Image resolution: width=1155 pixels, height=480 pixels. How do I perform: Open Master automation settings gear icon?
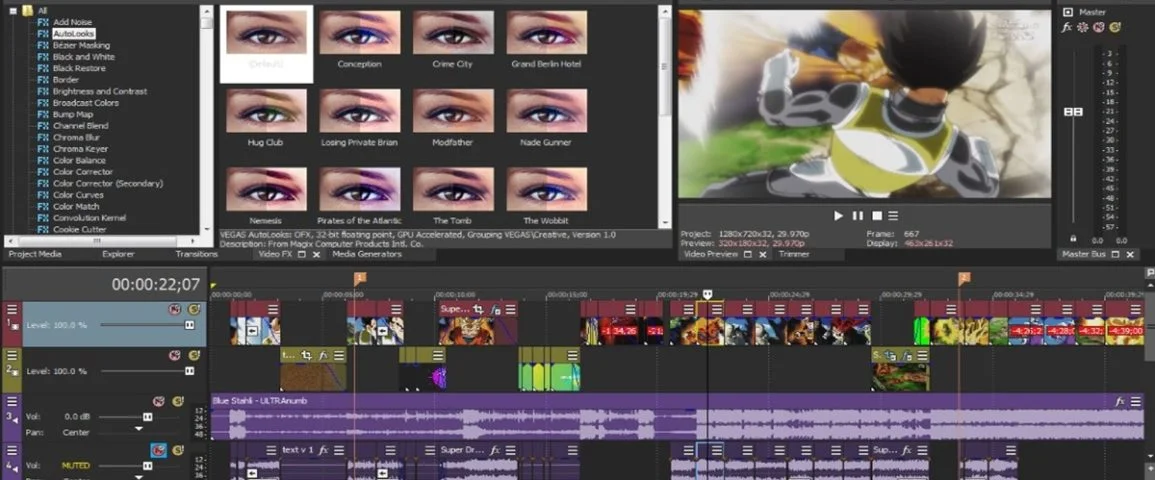point(1083,27)
